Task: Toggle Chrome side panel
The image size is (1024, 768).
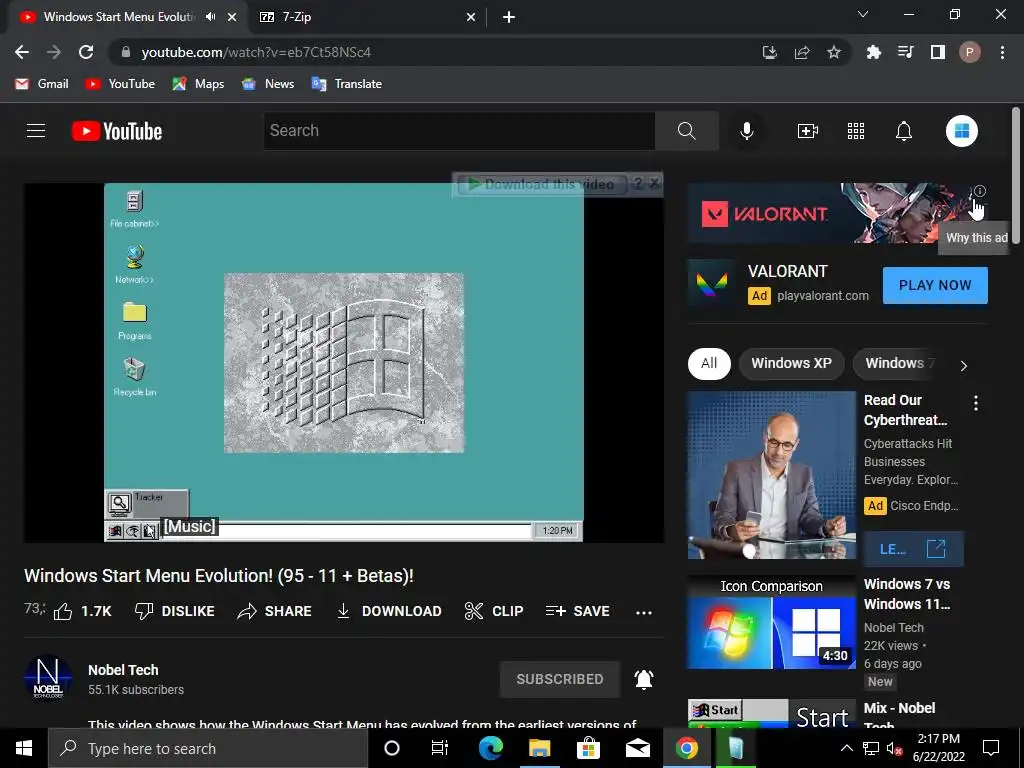Action: 937,52
